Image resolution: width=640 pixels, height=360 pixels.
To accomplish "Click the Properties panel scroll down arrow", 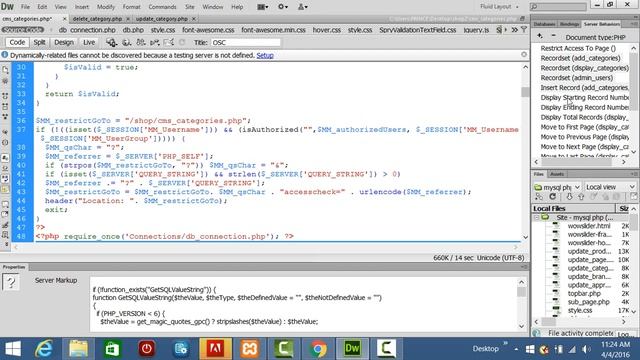I will click(521, 326).
